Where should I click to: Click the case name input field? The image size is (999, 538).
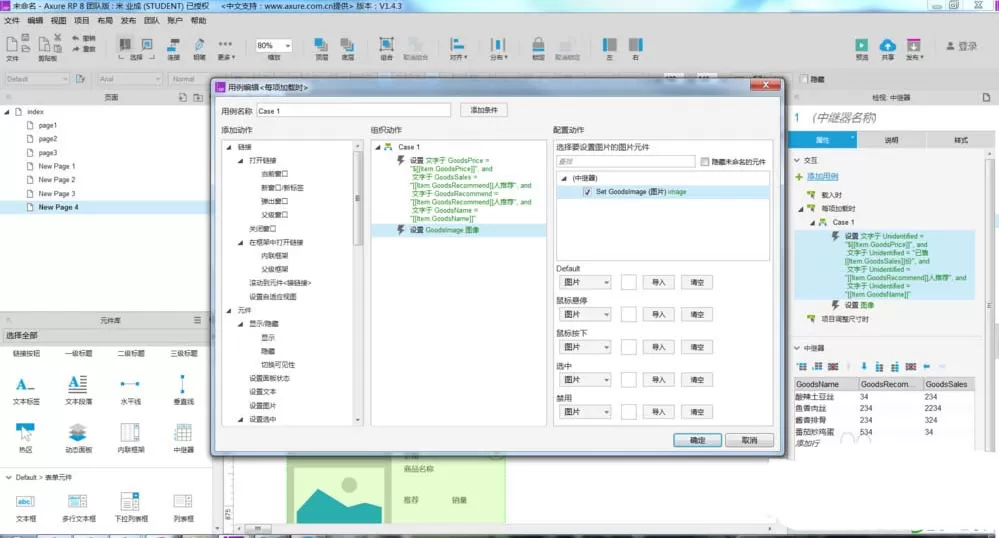[354, 111]
